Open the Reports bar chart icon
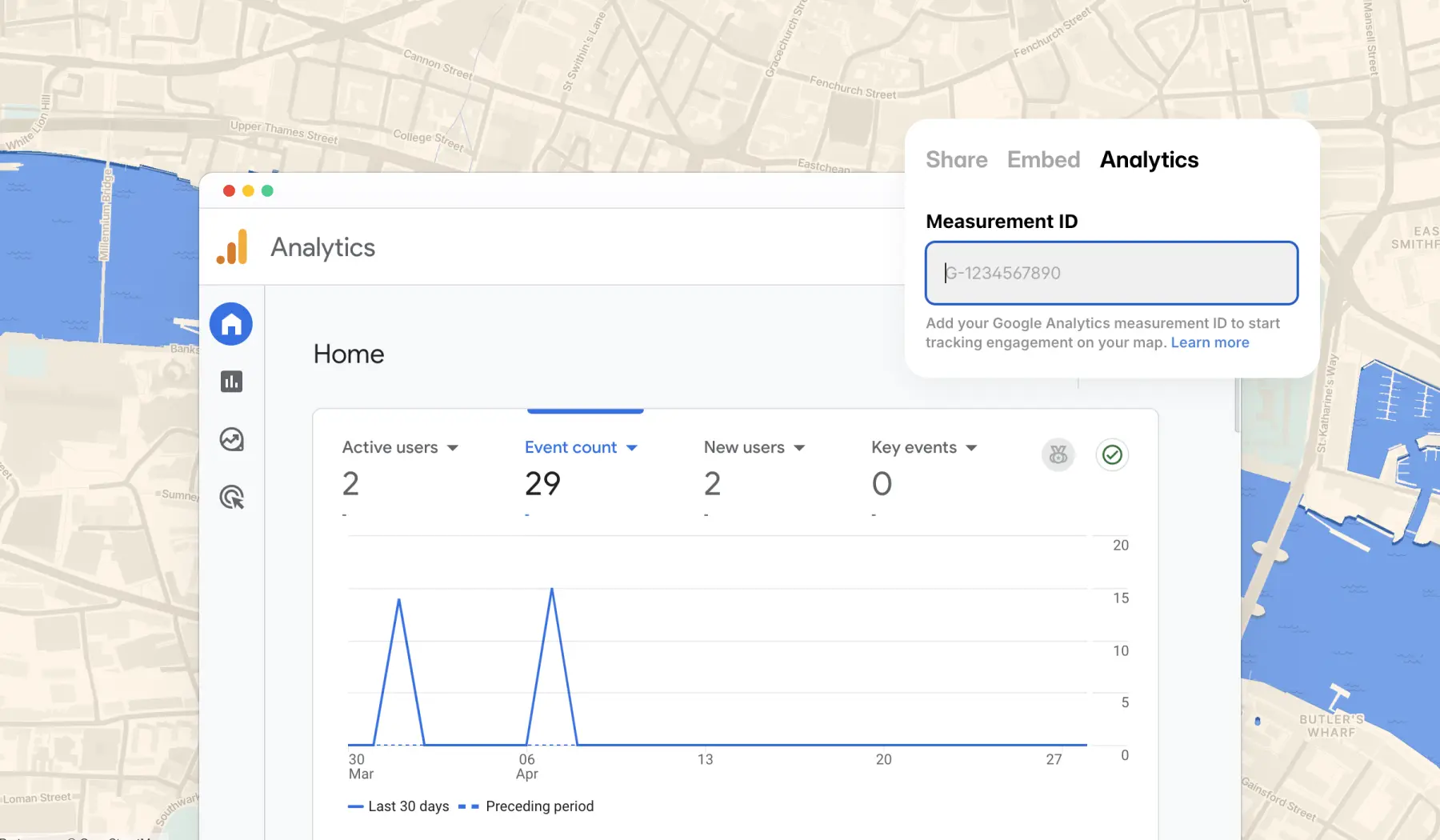Screen dimensions: 1440x840 (231, 382)
